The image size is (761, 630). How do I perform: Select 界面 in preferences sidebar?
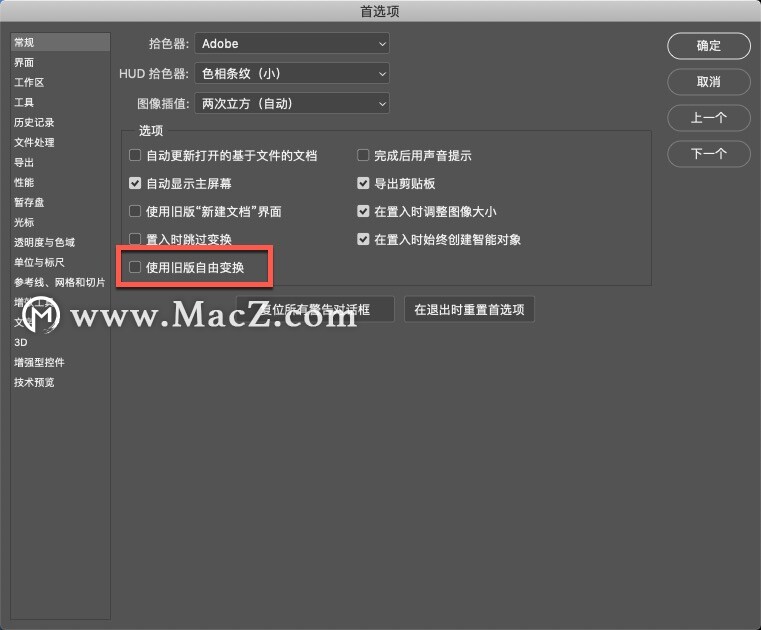(x=24, y=63)
